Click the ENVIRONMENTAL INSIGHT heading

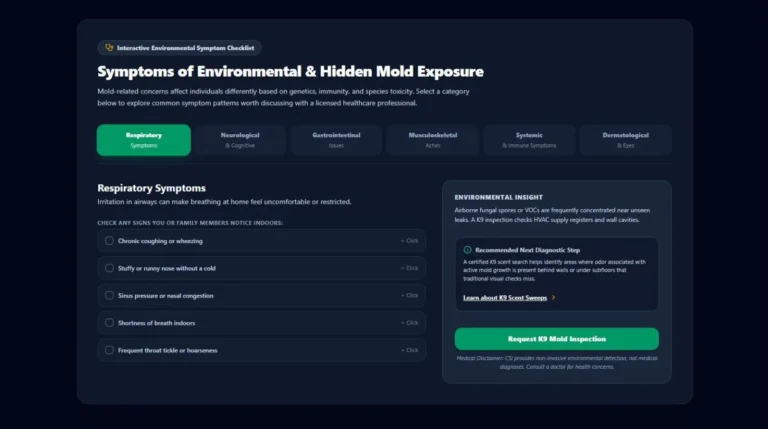(499, 197)
